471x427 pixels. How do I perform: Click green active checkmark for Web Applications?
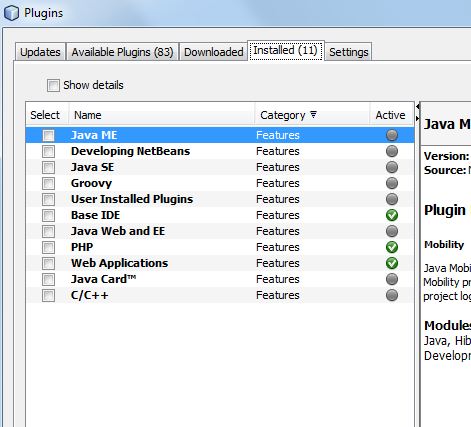[x=392, y=263]
